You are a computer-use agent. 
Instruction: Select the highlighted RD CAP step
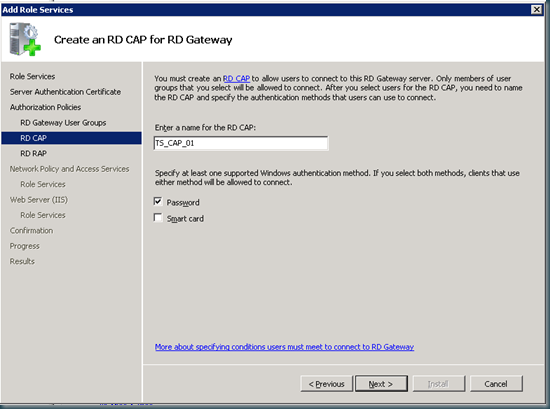click(71, 138)
